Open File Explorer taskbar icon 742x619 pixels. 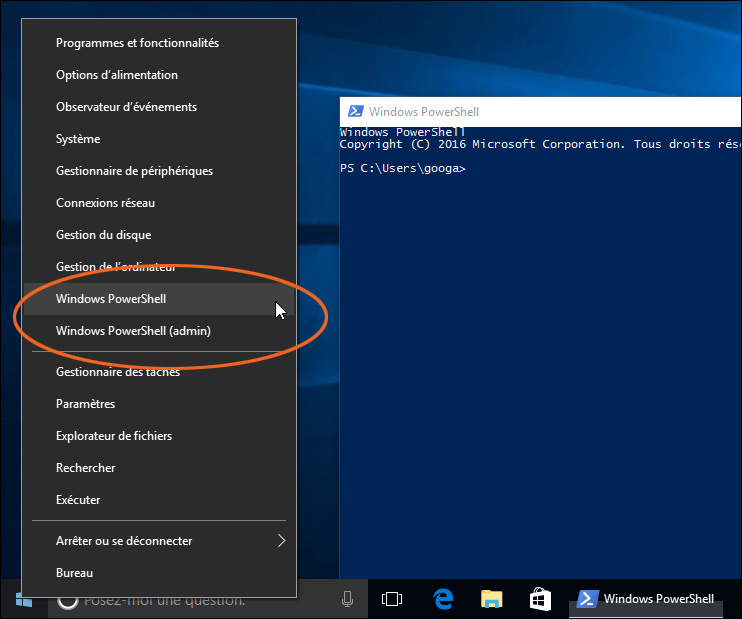click(492, 599)
